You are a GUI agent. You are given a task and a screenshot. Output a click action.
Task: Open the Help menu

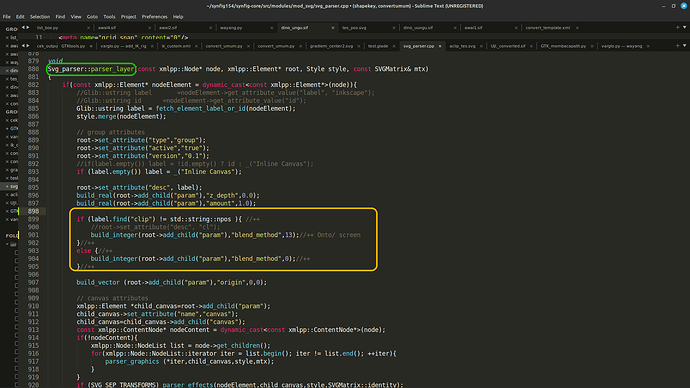(178, 17)
